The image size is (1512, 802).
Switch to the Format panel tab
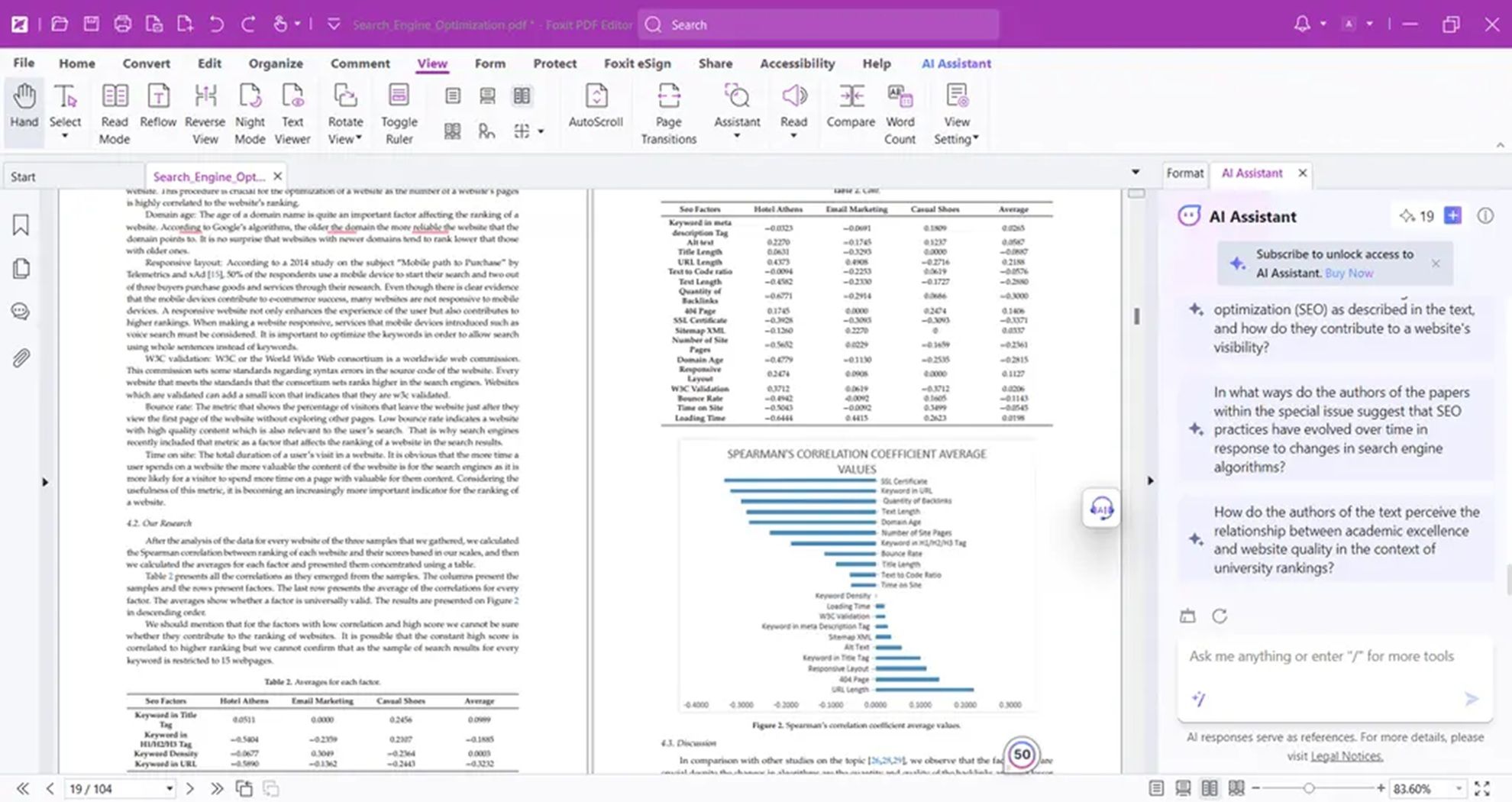1184,173
